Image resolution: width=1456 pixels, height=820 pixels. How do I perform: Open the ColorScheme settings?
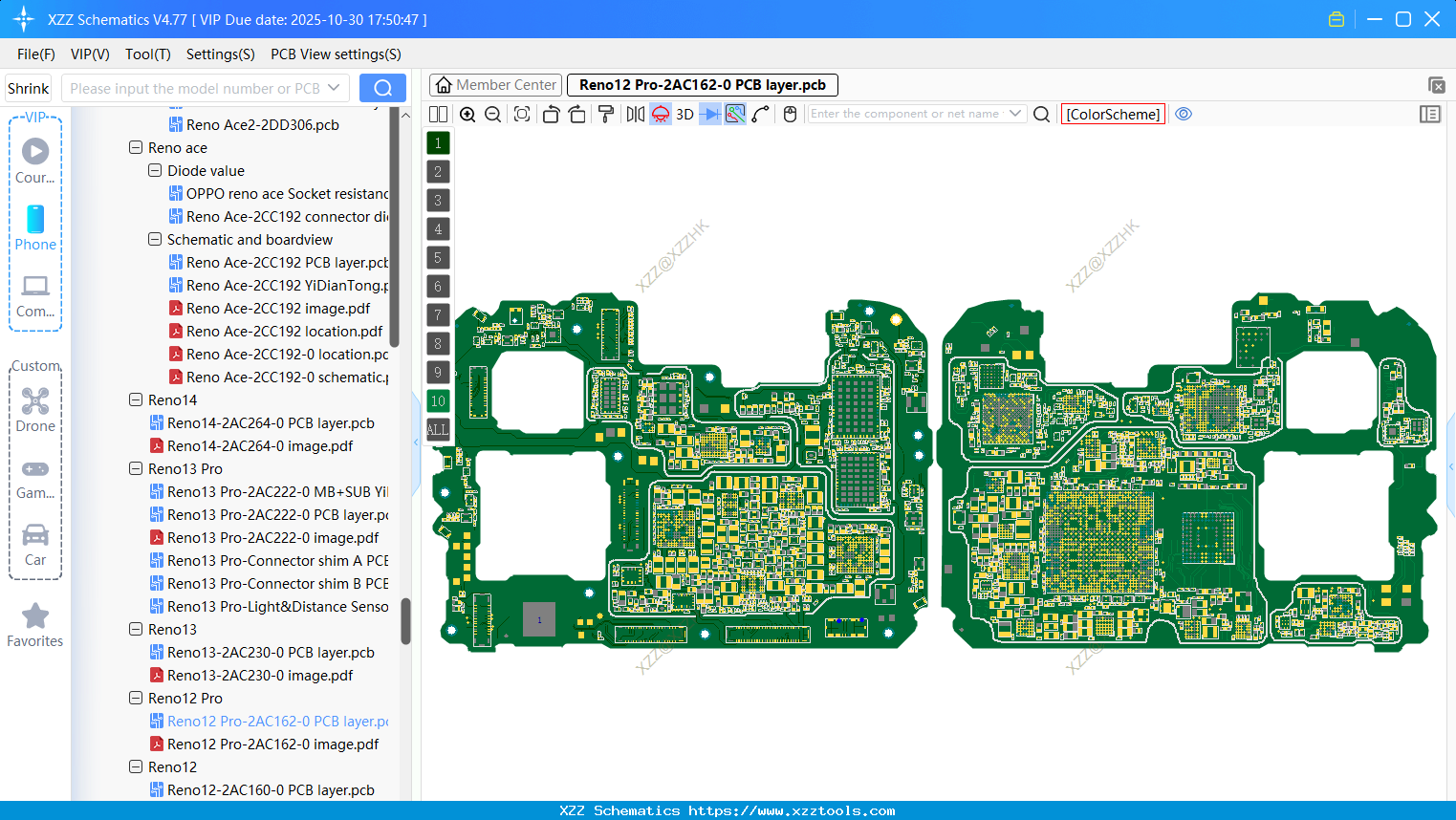tap(1112, 114)
